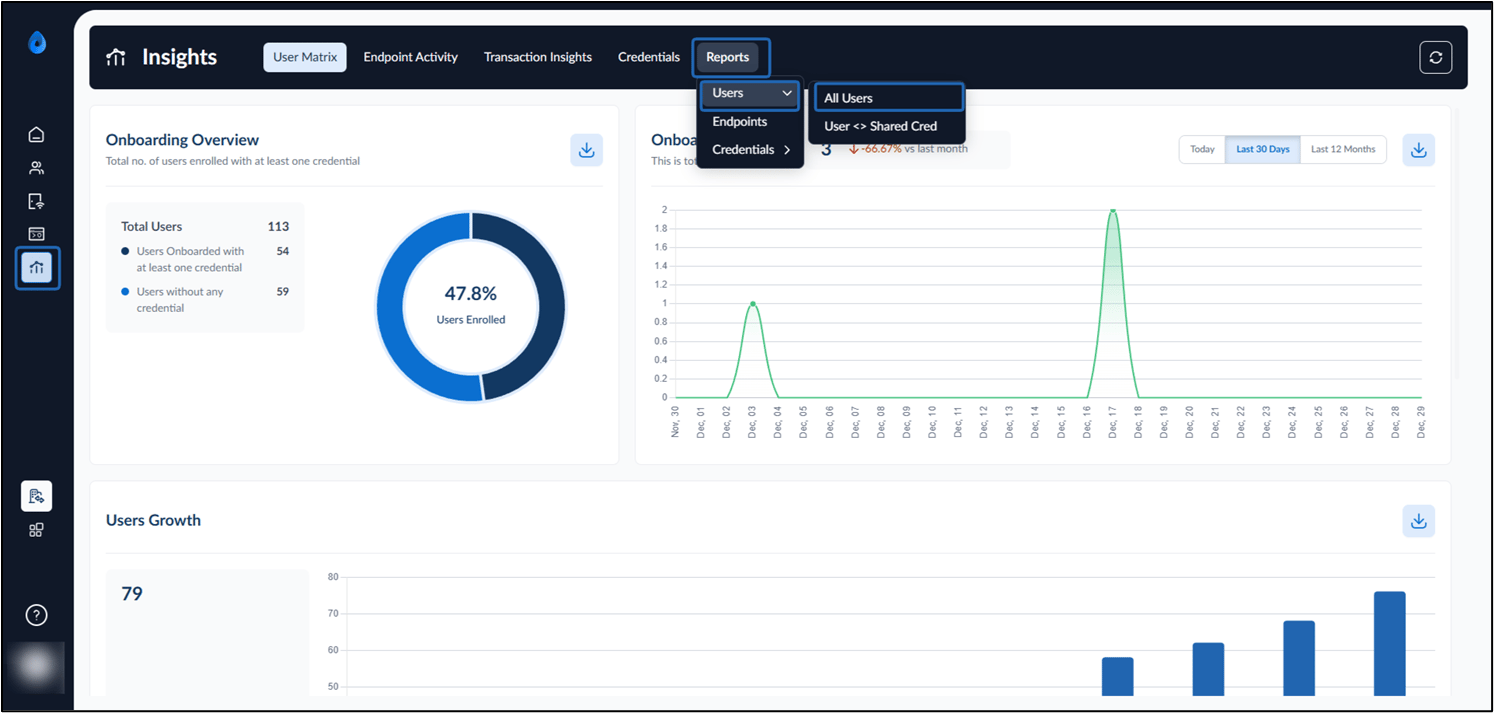Open the white building-settings icon in sidebar
Screen dimensions: 1494x713
(37, 496)
